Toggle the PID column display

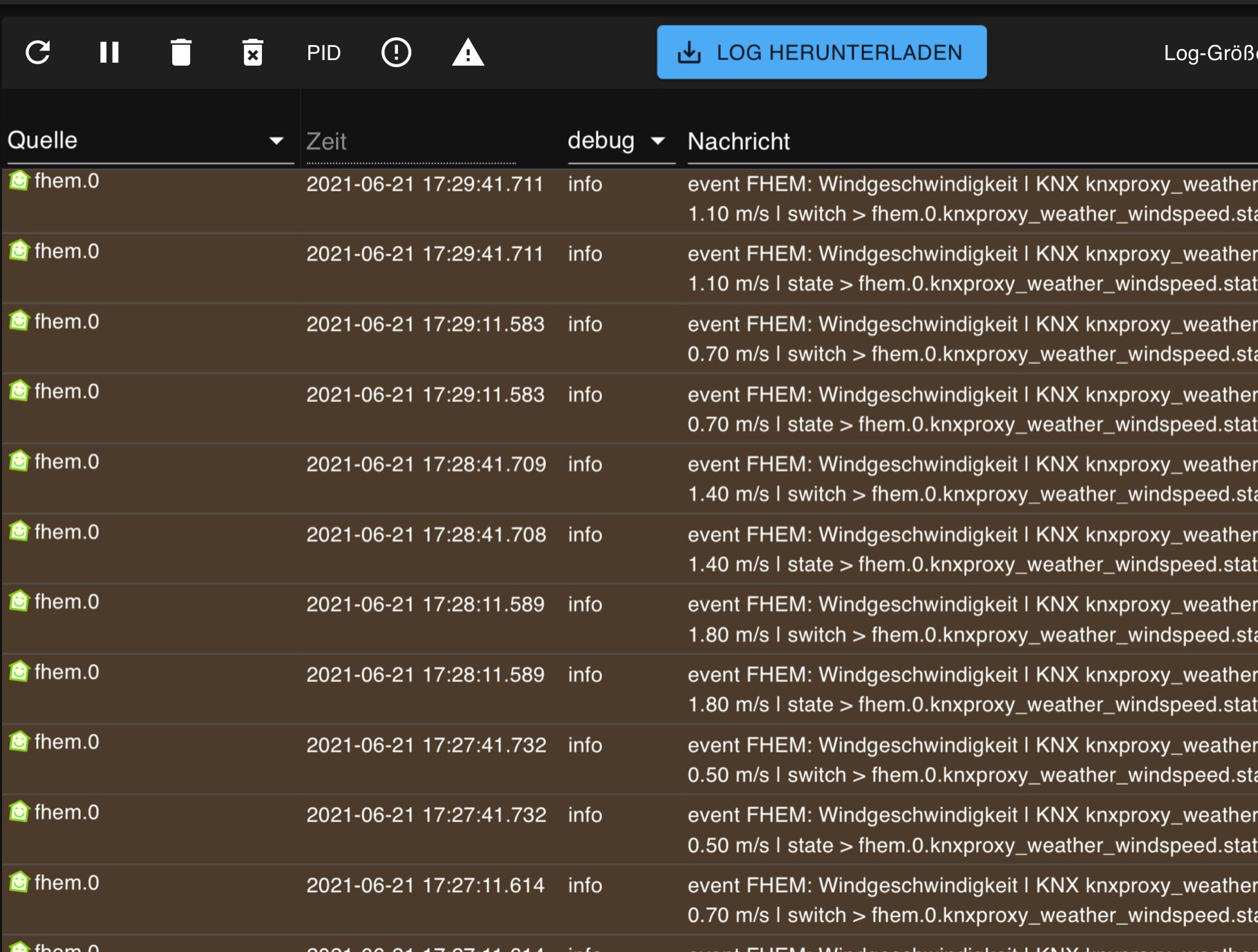[323, 53]
